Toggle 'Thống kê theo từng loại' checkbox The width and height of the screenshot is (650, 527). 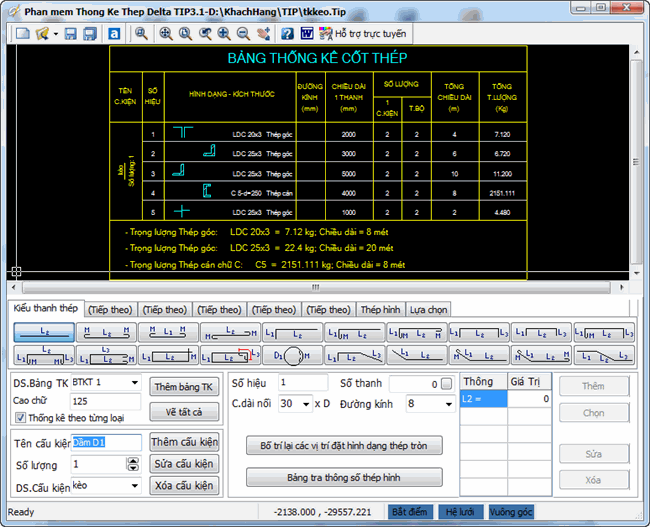click(x=20, y=418)
